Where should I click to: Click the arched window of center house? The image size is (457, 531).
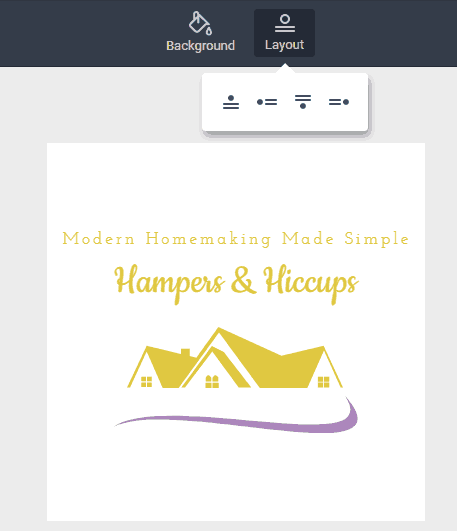tap(212, 381)
